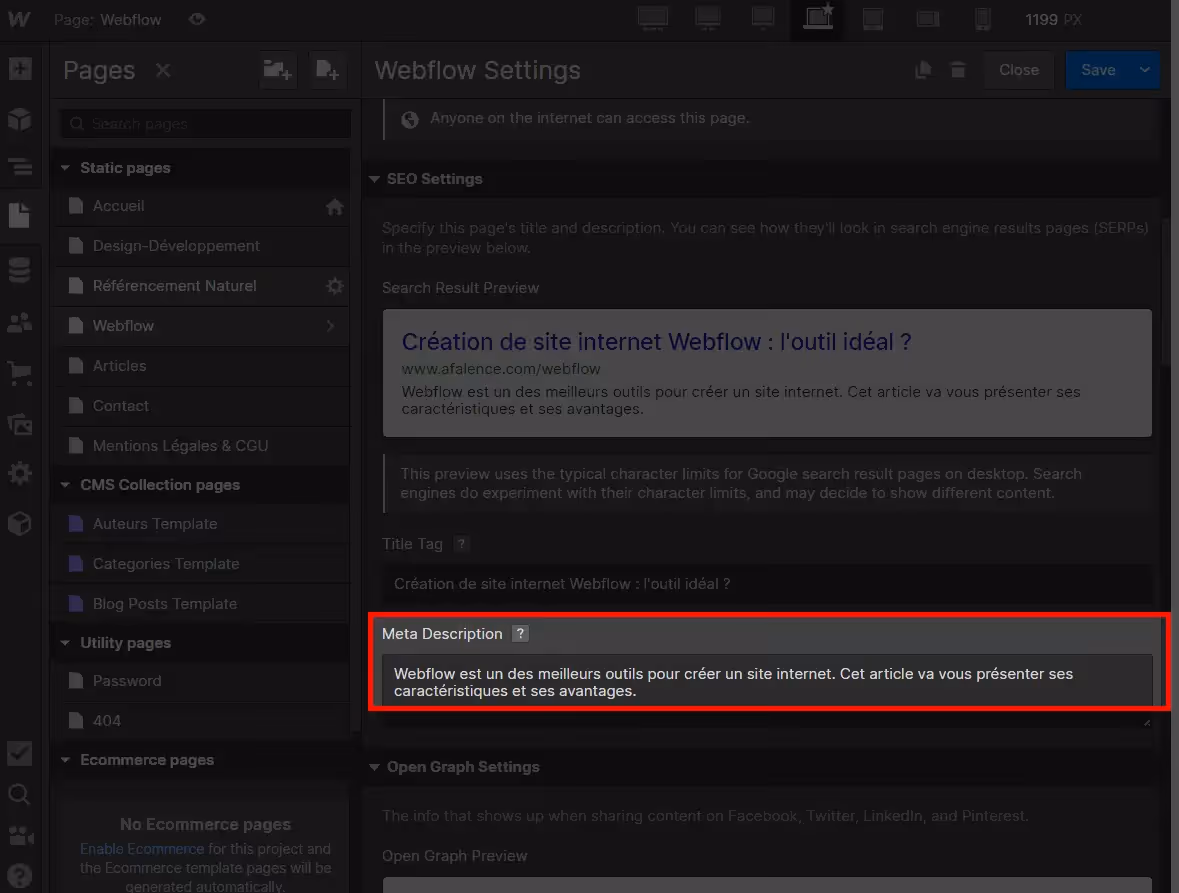Open the Symbols cube panel

click(x=20, y=119)
